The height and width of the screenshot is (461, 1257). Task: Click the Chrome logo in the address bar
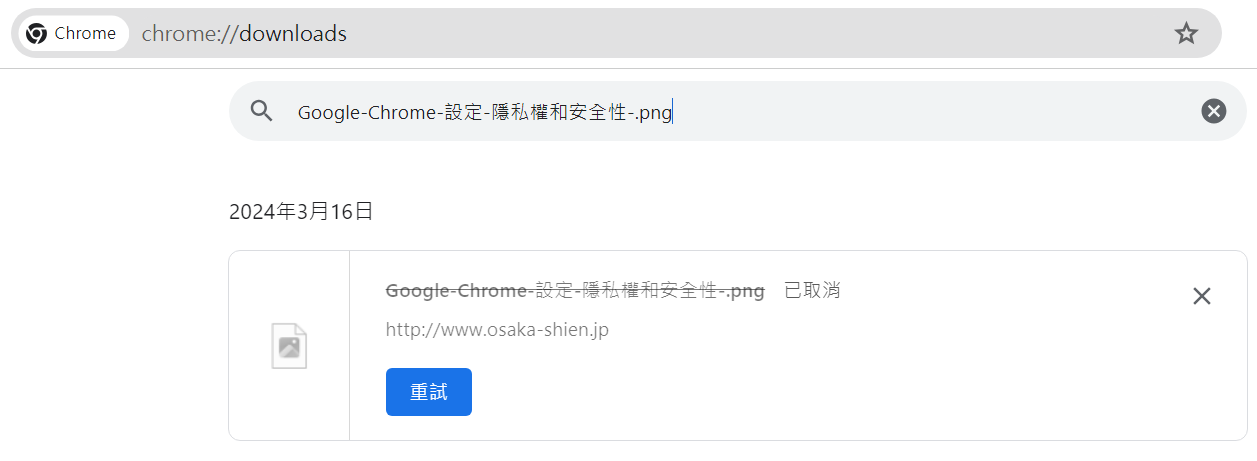click(x=37, y=34)
